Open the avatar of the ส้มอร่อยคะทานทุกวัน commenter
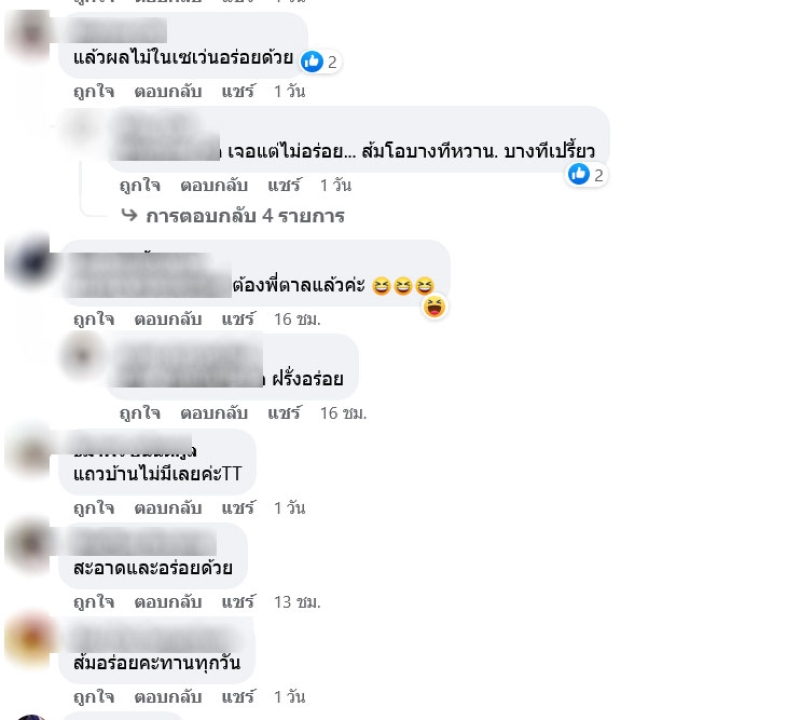This screenshot has width=800, height=720. pos(29,639)
